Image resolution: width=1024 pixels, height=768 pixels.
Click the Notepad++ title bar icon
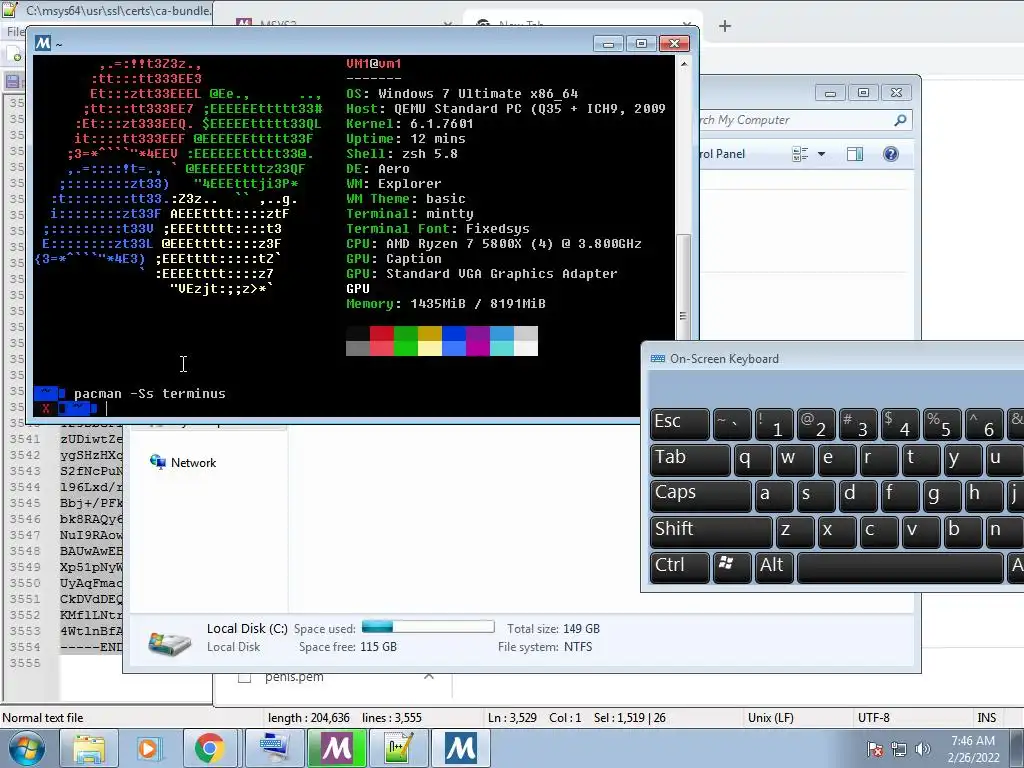[x=9, y=10]
